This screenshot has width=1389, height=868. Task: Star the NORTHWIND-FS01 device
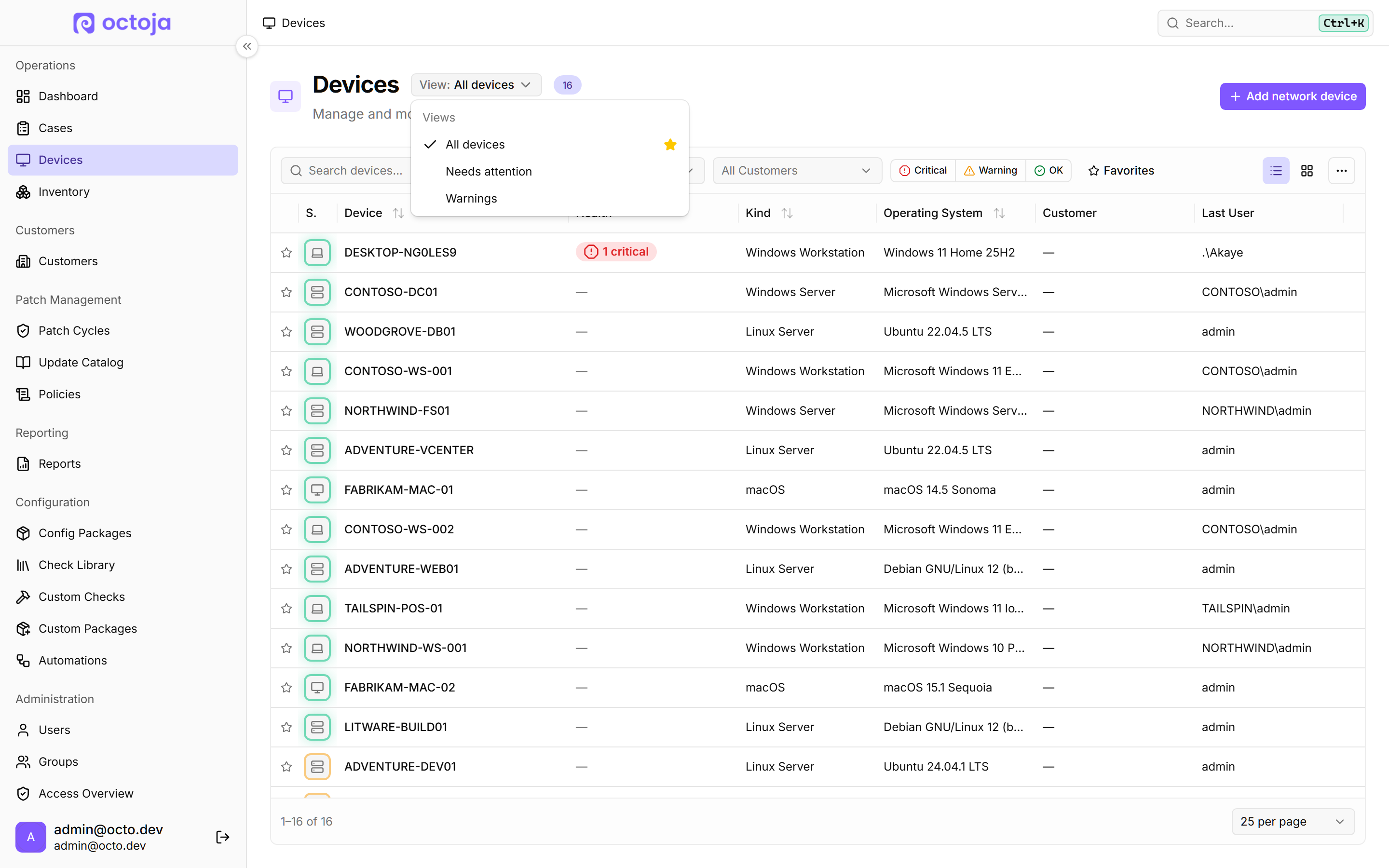click(286, 411)
